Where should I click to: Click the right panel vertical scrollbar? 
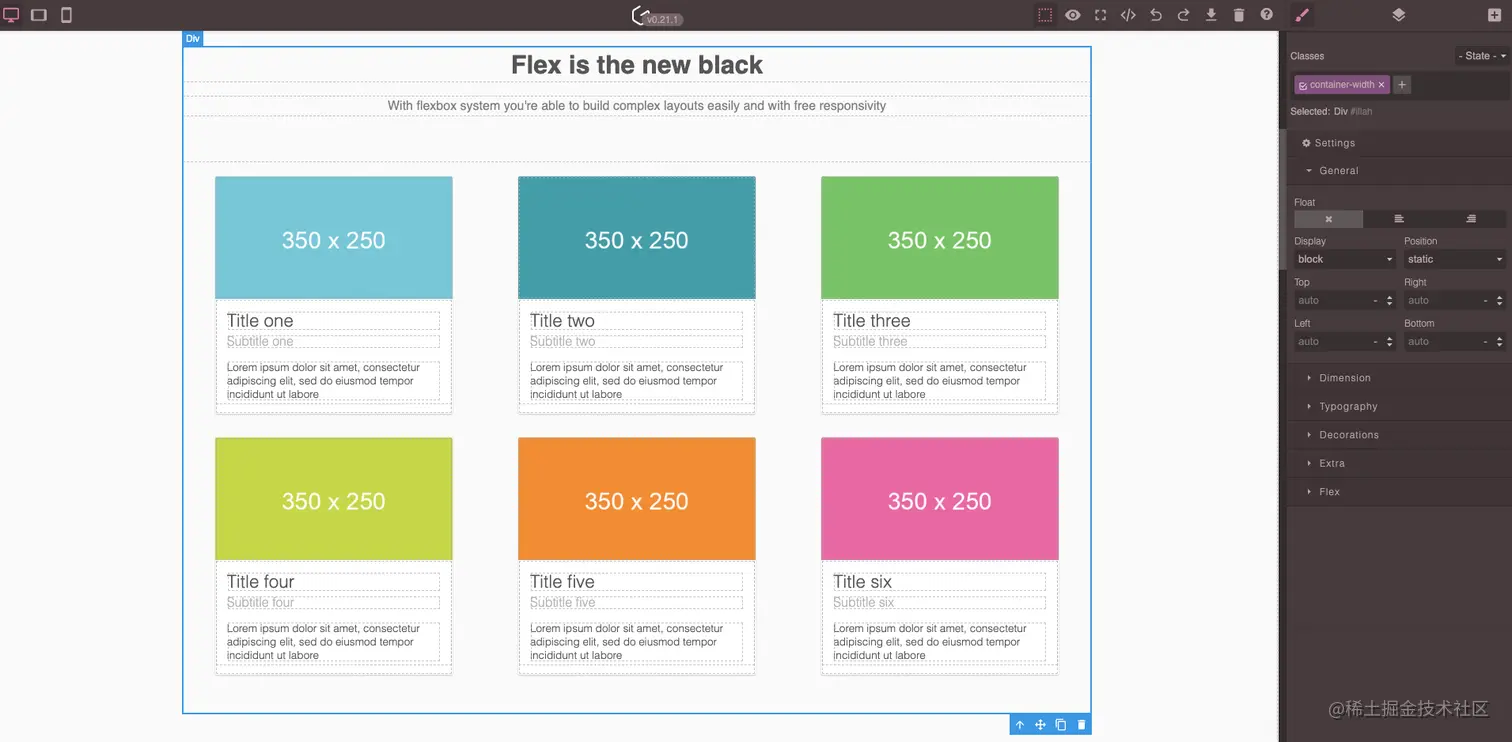click(x=1284, y=200)
